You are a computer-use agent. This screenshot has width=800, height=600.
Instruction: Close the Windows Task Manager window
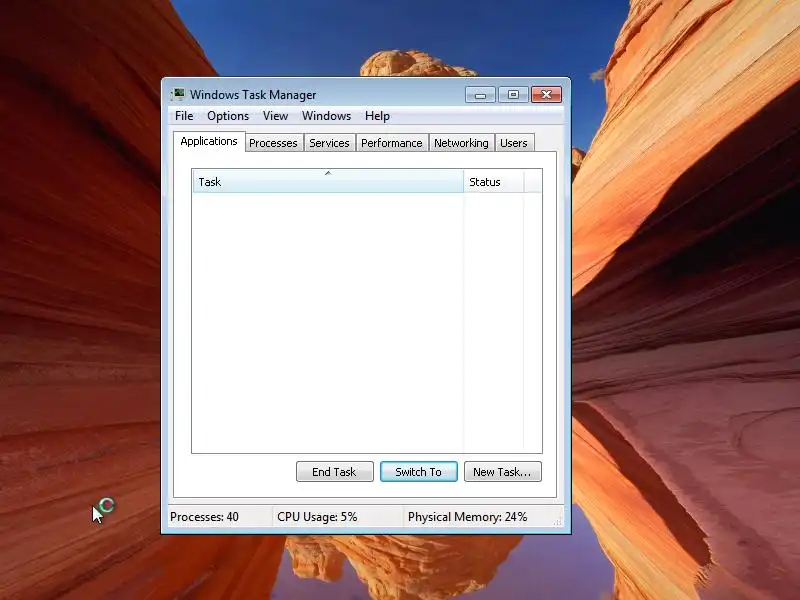click(x=546, y=95)
